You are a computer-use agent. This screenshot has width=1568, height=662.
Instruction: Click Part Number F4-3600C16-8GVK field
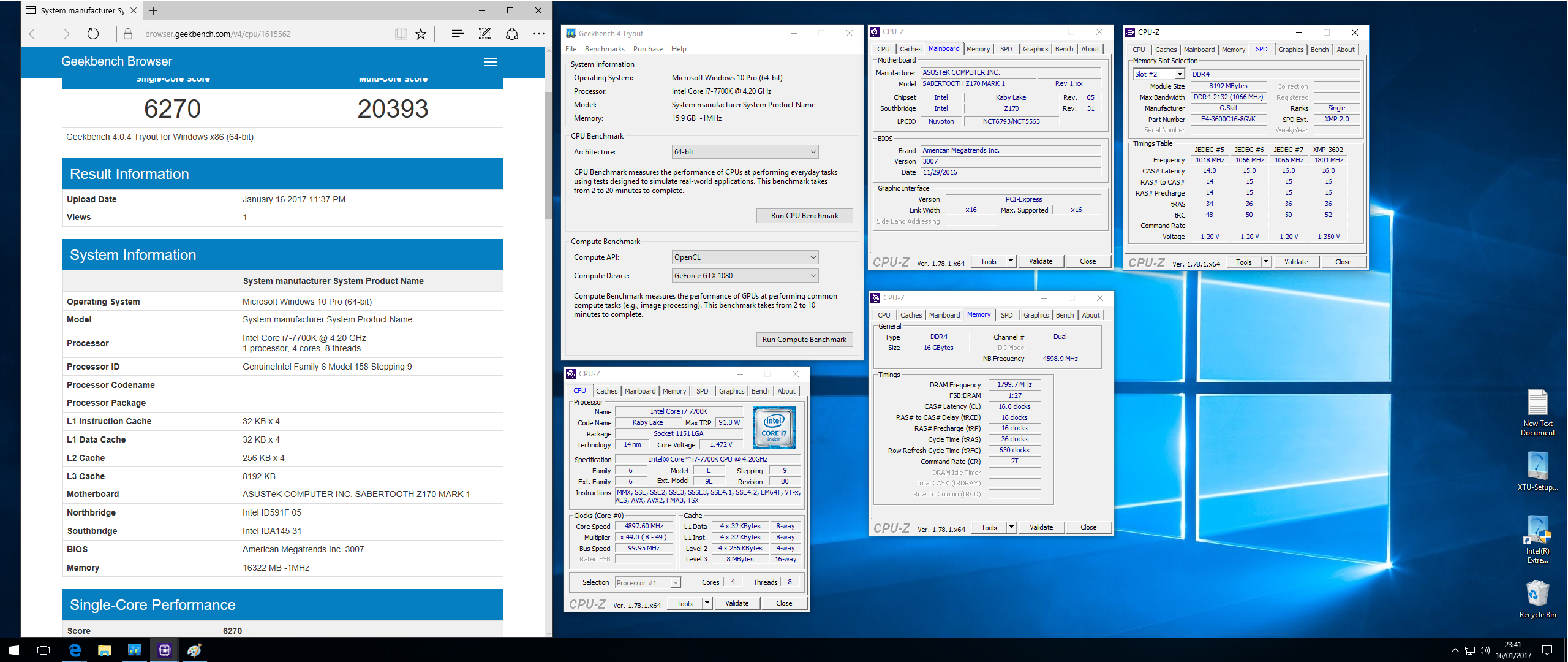tap(1228, 120)
